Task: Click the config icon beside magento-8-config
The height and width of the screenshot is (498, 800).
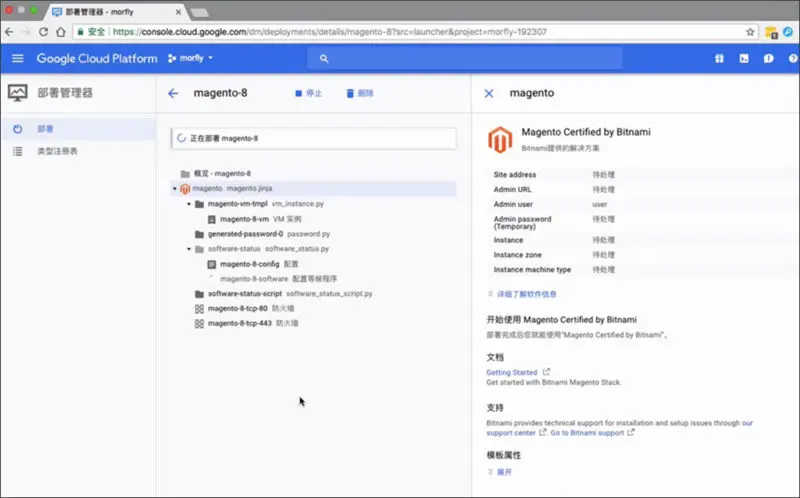Action: click(x=212, y=264)
